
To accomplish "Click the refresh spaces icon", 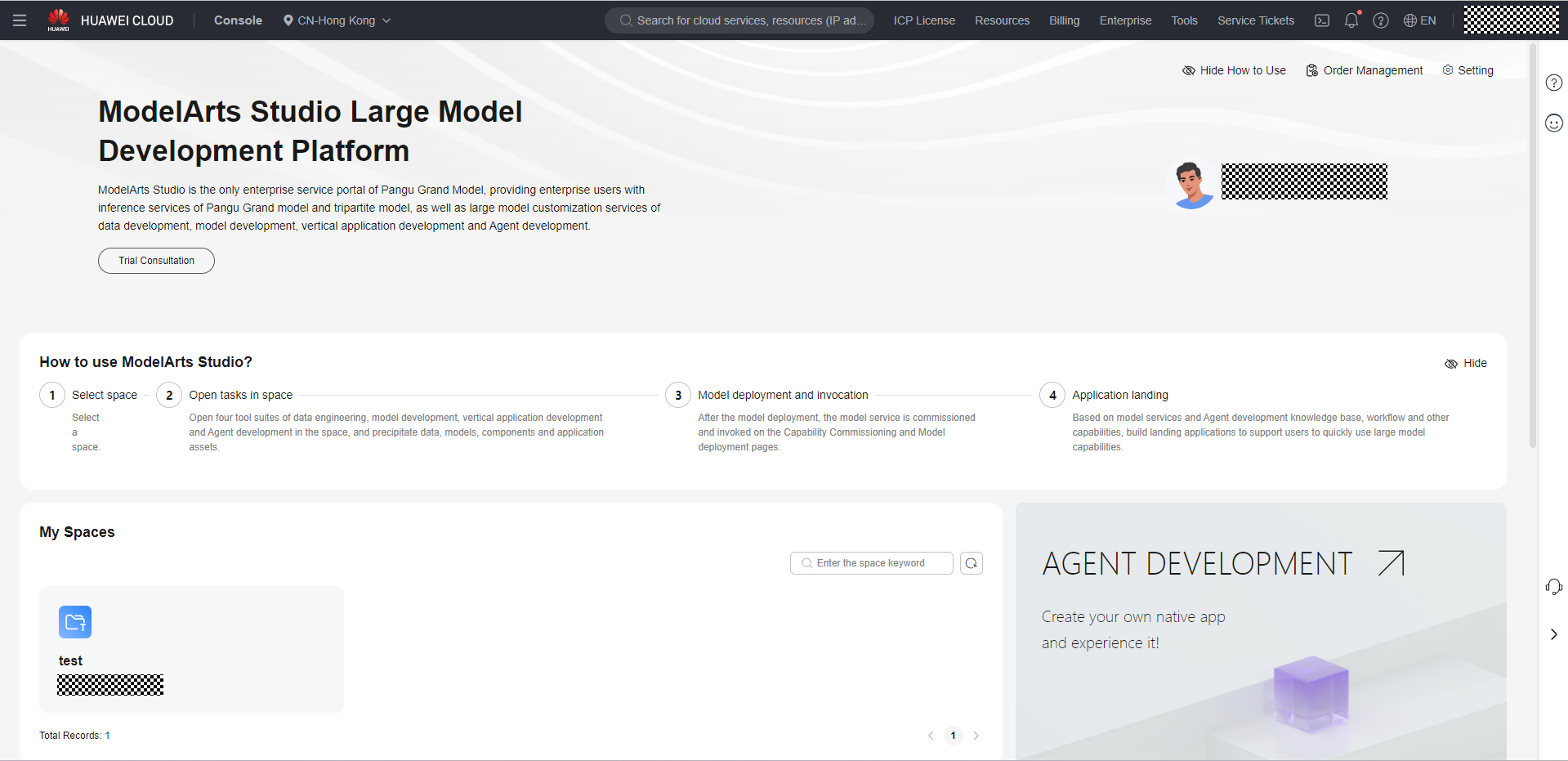I will pos(971,563).
